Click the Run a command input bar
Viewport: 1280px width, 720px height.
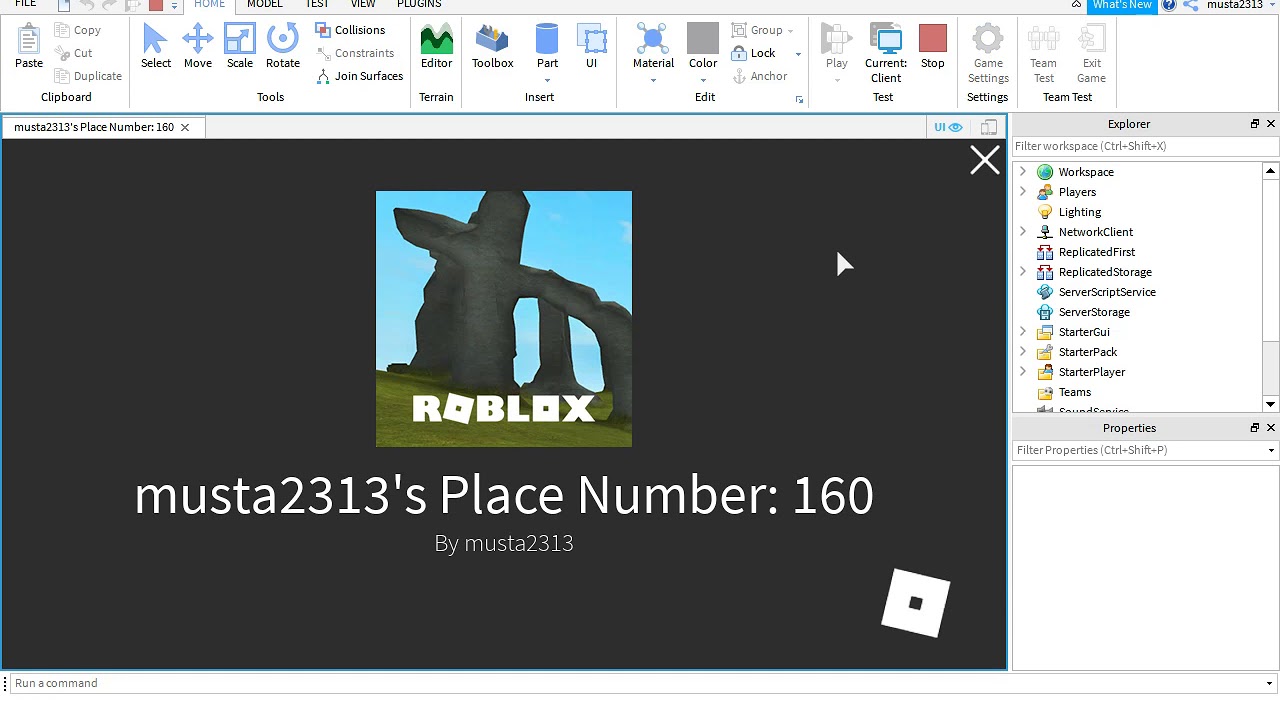636,683
